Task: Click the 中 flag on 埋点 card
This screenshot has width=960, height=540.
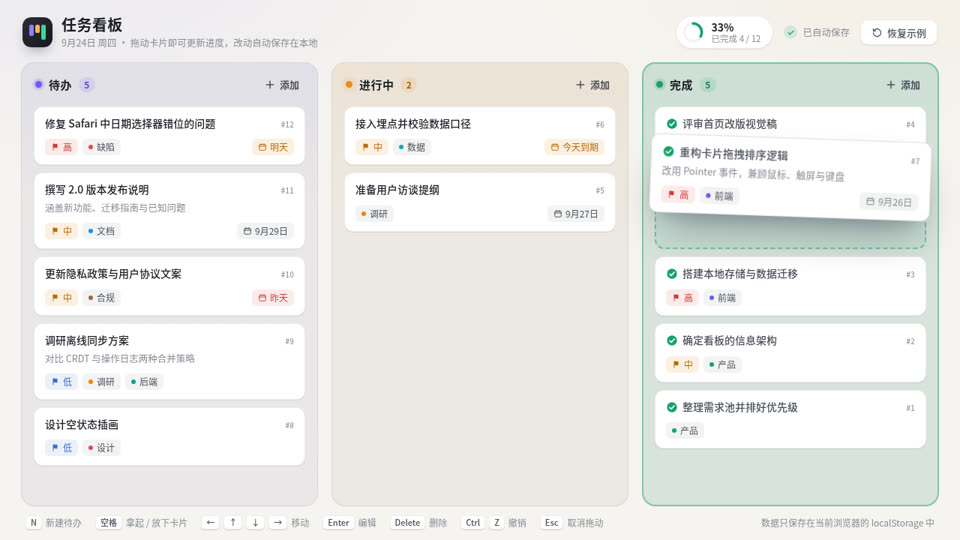Action: tap(372, 147)
